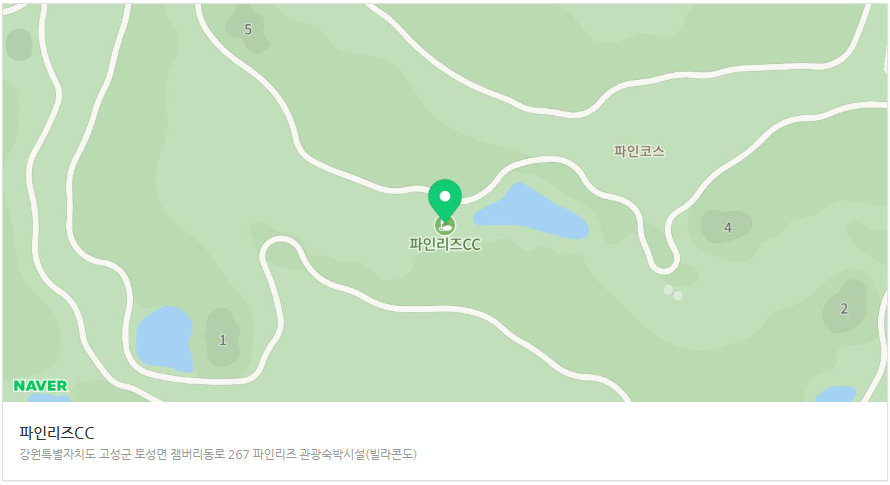
Task: Click the blue pond beside the pin
Action: (531, 213)
